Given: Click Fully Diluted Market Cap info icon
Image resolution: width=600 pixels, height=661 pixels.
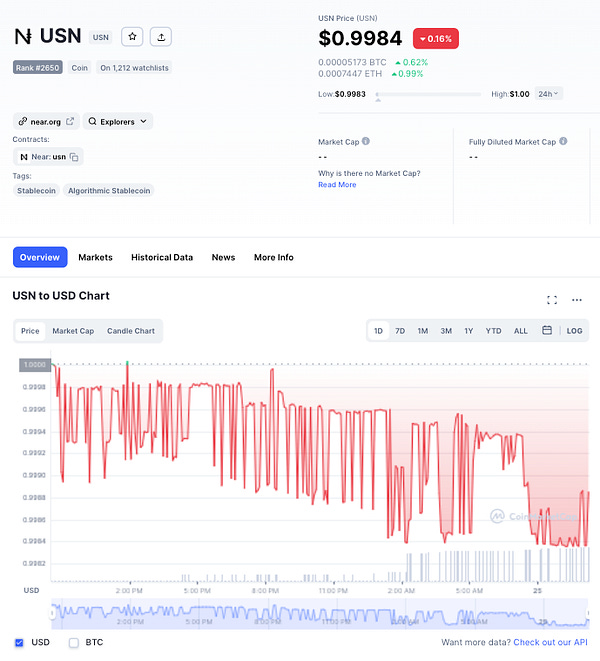Looking at the screenshot, I should click(563, 141).
